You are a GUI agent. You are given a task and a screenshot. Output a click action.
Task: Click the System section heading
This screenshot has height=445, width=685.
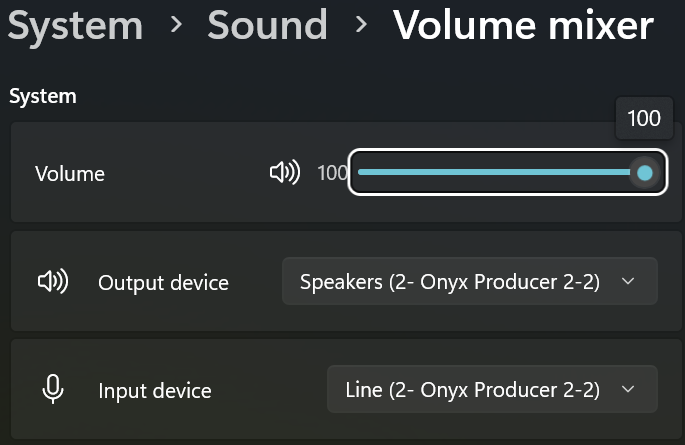coord(43,96)
